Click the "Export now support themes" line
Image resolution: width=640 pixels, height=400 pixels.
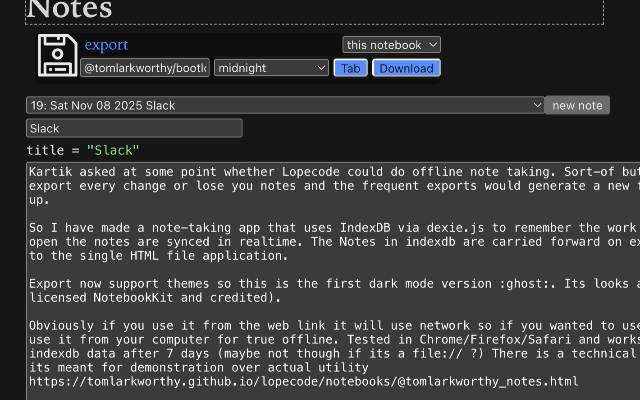click(200, 284)
